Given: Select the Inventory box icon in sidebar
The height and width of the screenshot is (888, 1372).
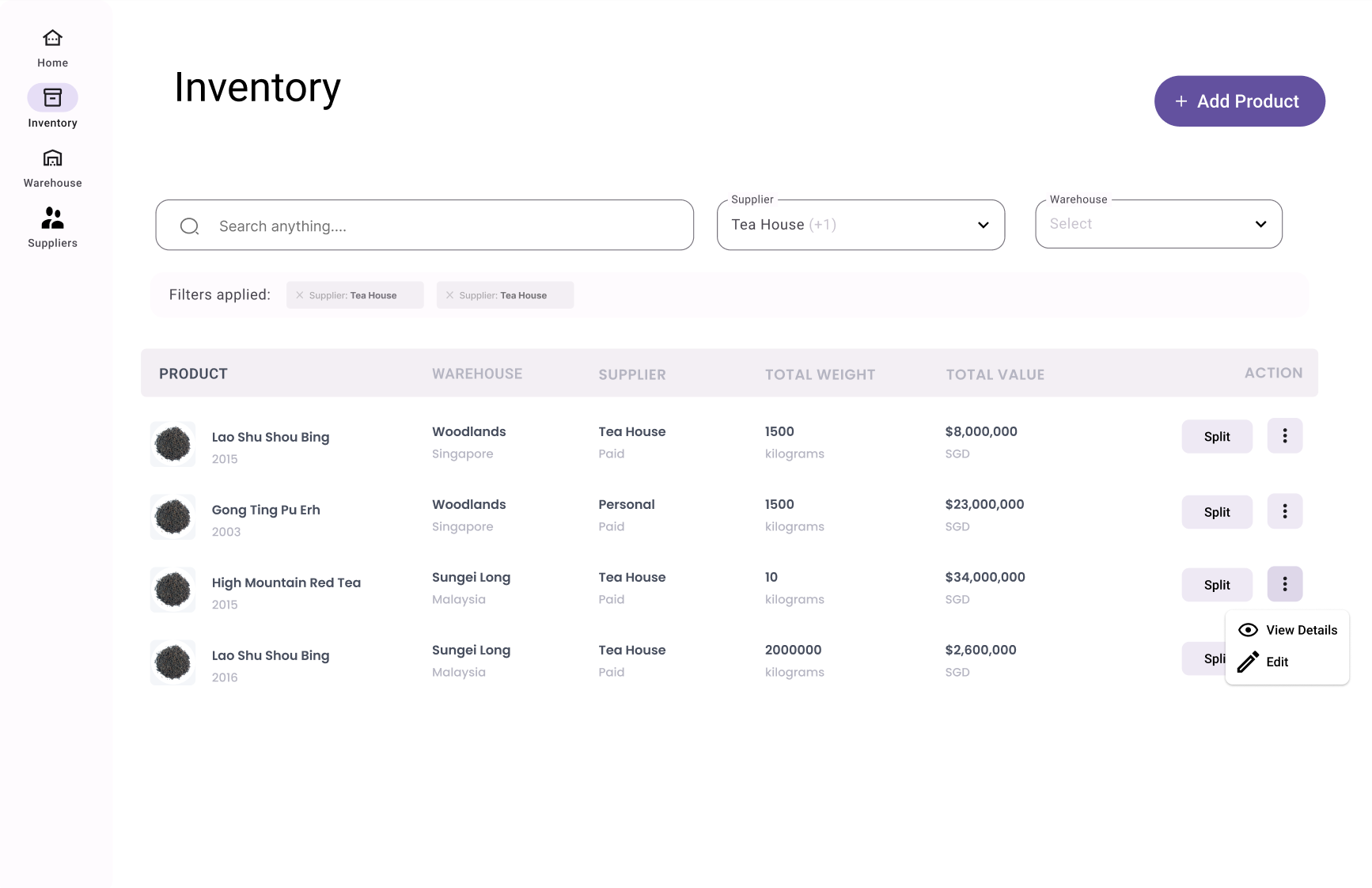Looking at the screenshot, I should tap(52, 97).
